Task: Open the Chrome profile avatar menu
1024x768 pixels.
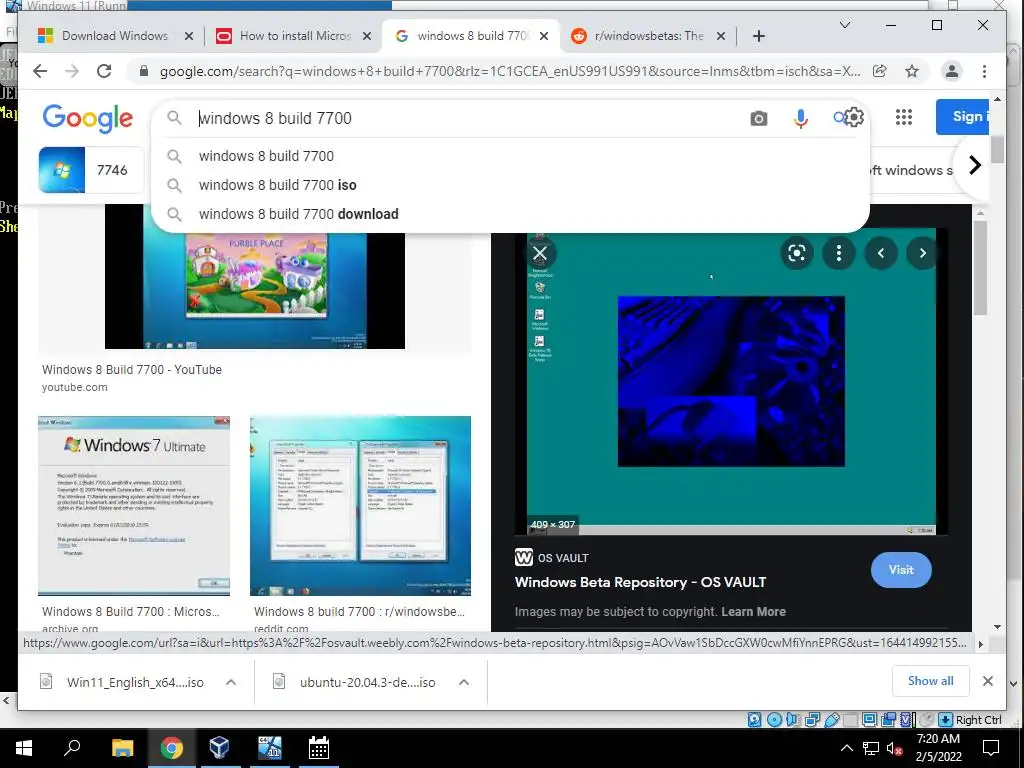Action: [x=952, y=71]
